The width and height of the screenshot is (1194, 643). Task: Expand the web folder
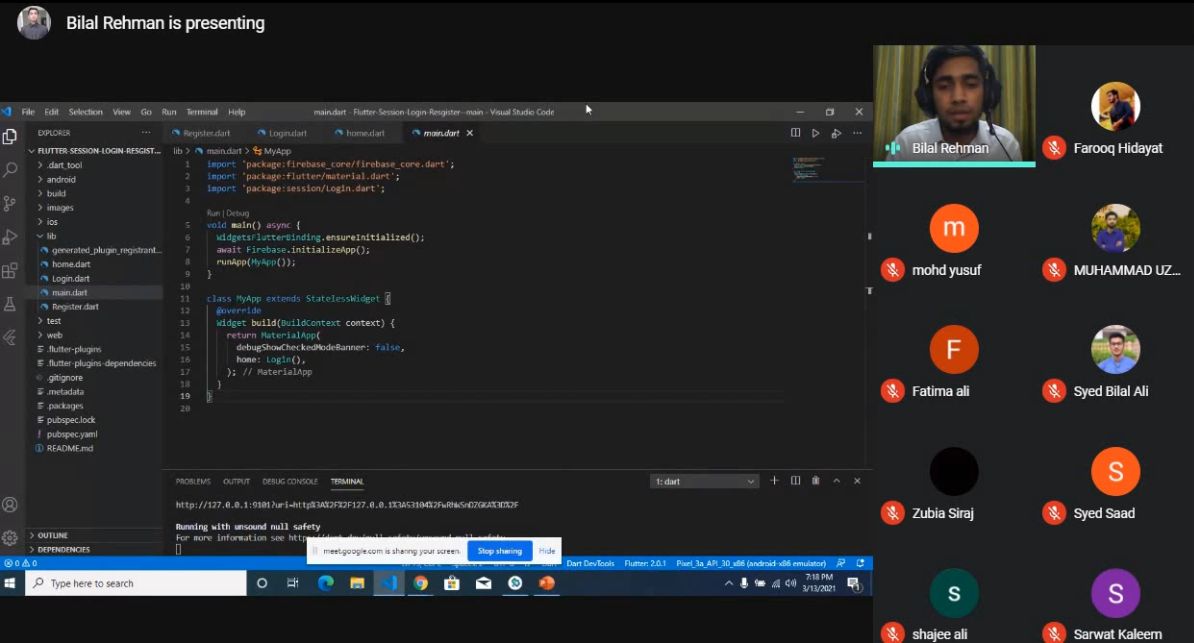[x=54, y=335]
